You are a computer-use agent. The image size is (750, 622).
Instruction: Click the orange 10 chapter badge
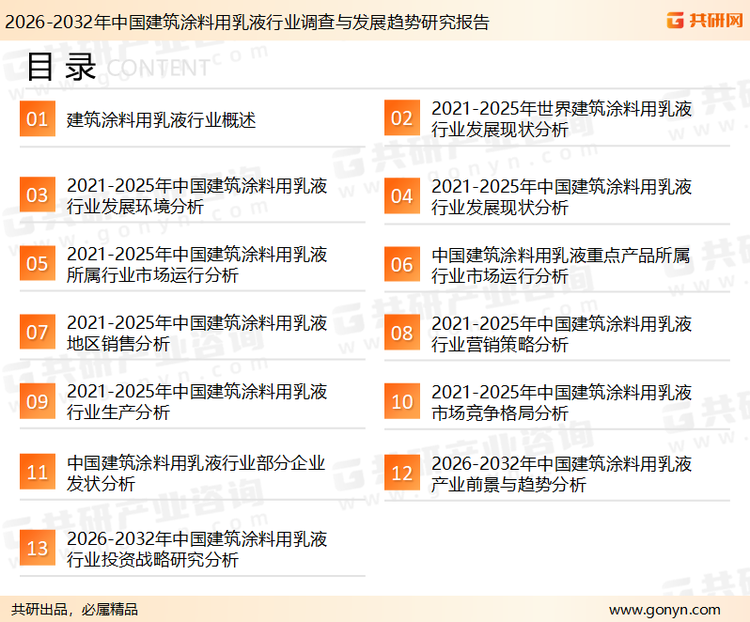402,401
